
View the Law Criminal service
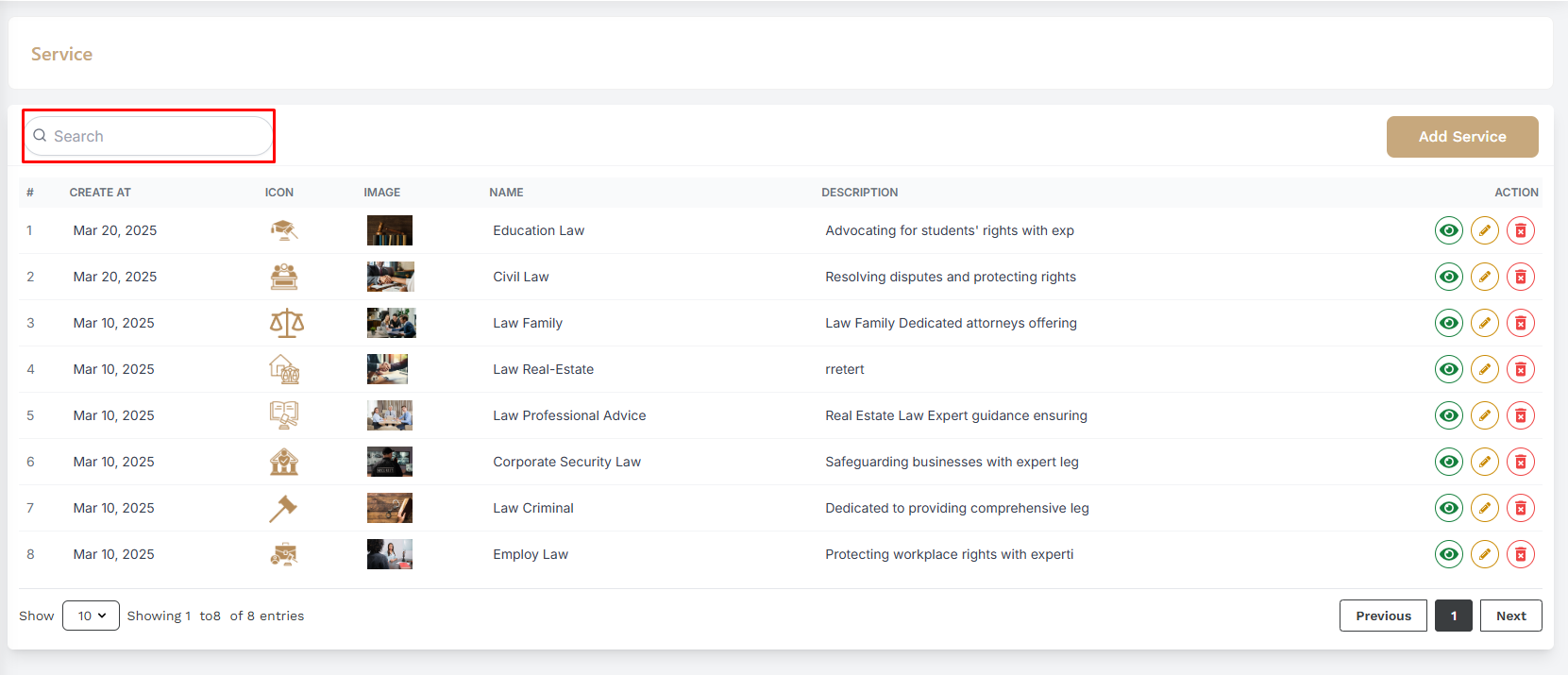1448,508
